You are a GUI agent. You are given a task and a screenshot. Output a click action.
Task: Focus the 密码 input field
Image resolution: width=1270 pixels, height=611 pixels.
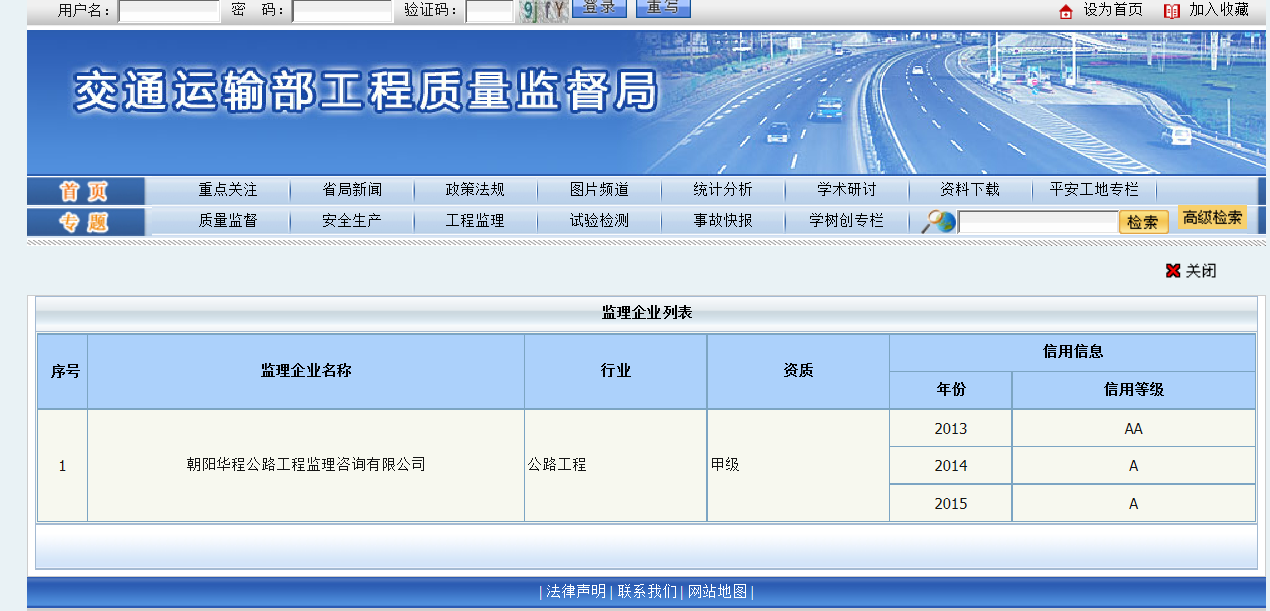tap(342, 11)
